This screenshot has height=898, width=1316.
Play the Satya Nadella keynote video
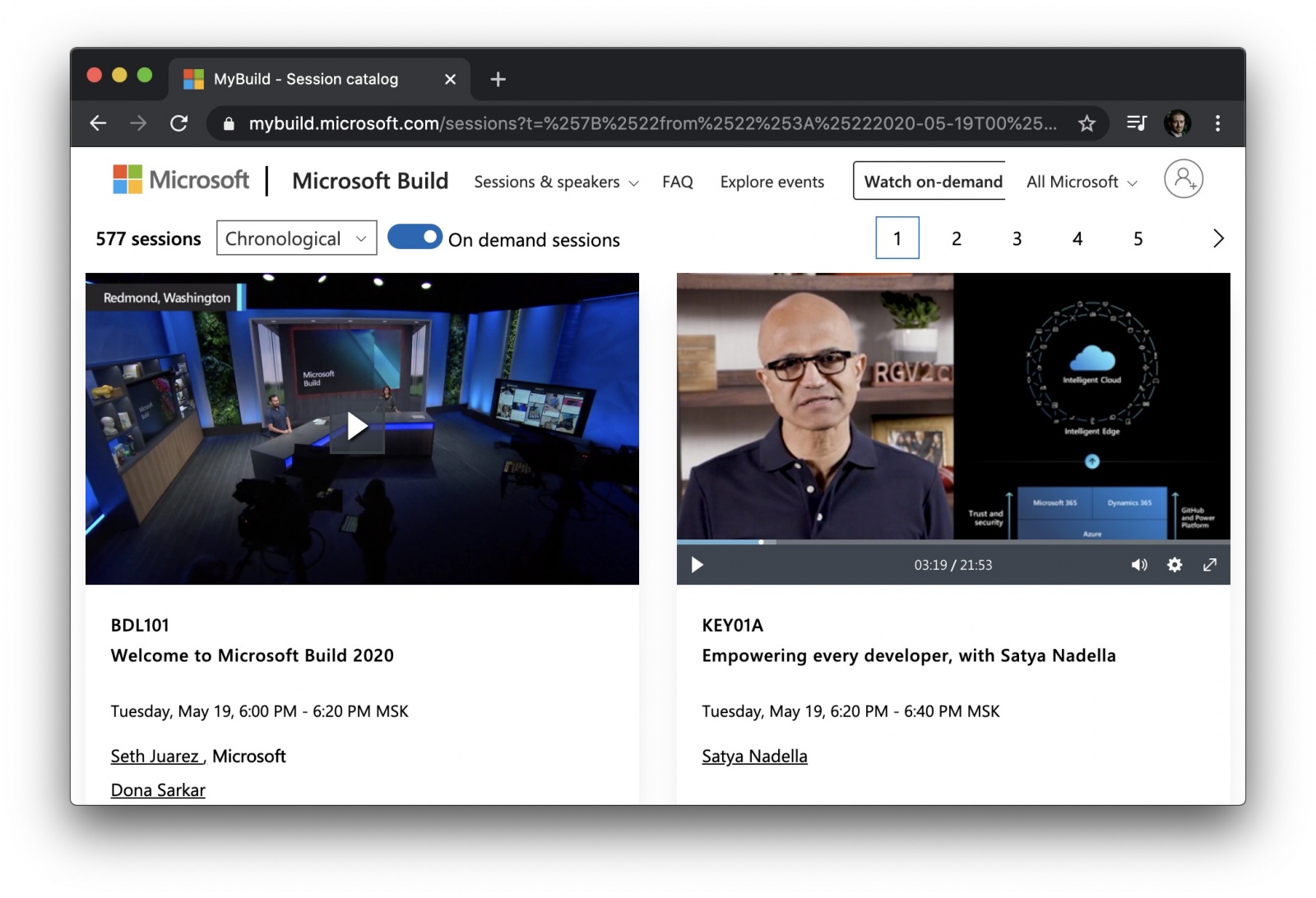point(697,565)
